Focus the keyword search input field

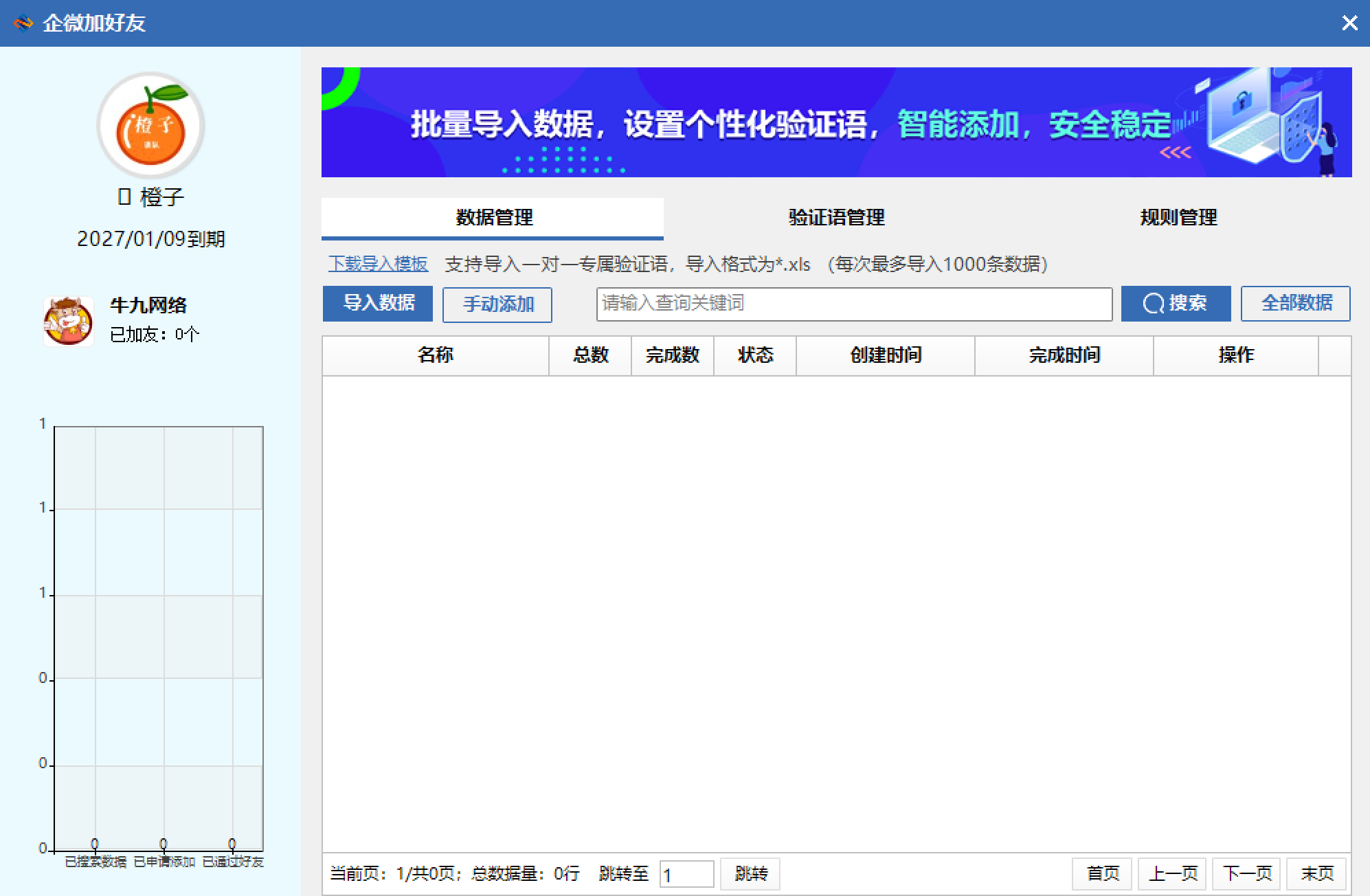point(853,304)
